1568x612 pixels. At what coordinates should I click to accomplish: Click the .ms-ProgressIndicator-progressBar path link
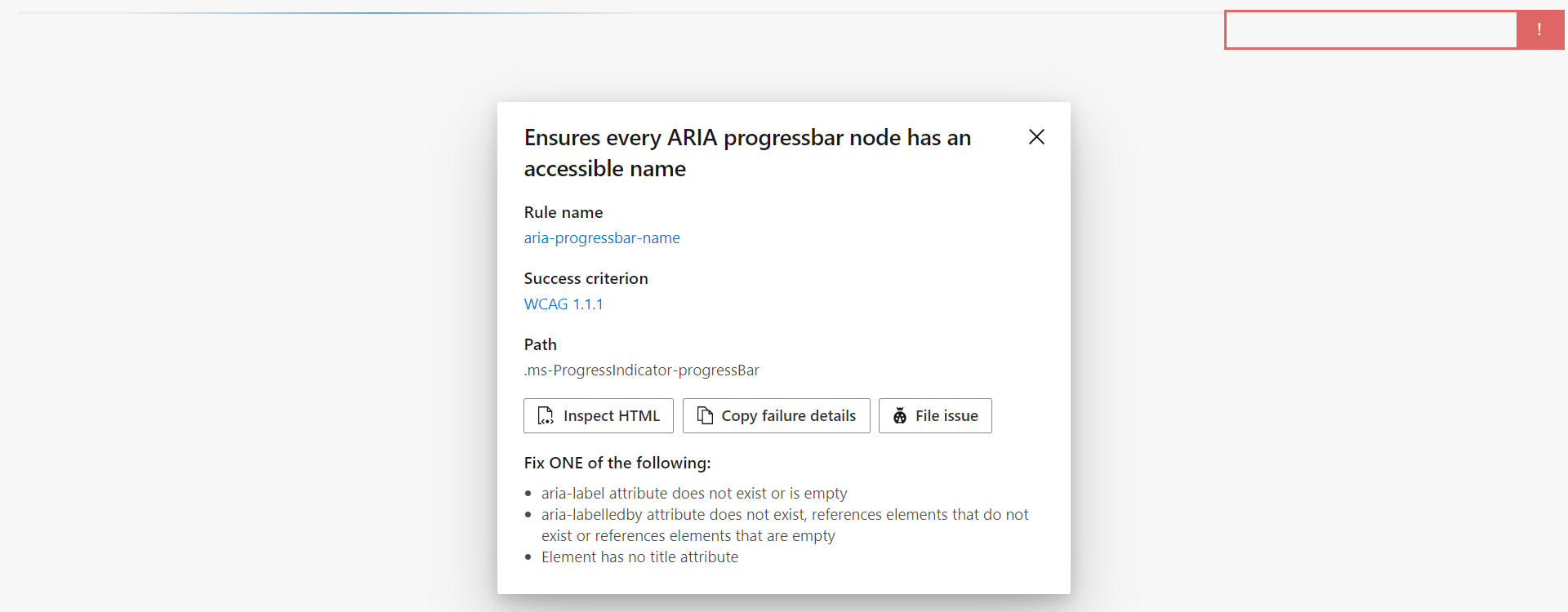(642, 370)
